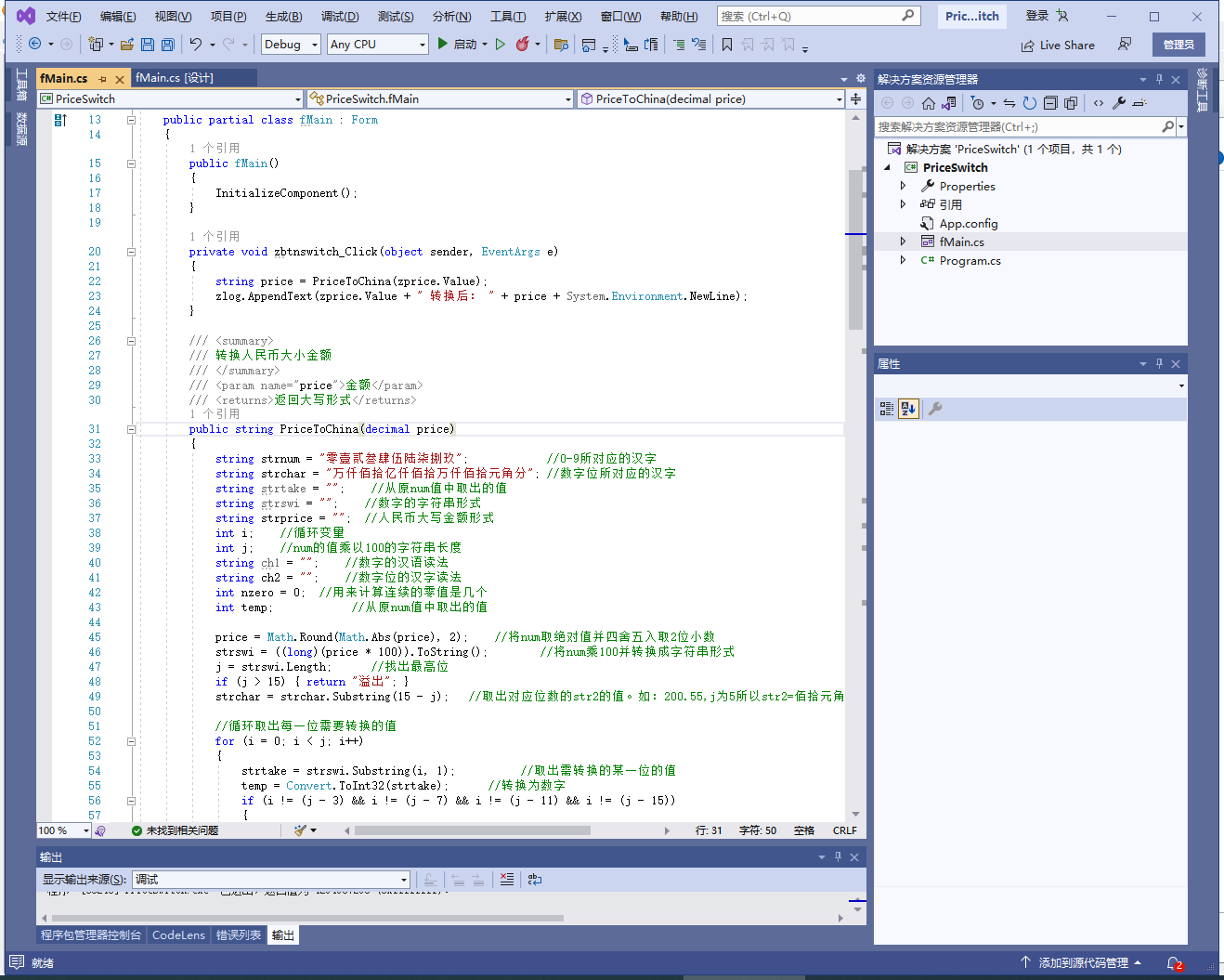Click the comment selected lines icon

[x=680, y=44]
